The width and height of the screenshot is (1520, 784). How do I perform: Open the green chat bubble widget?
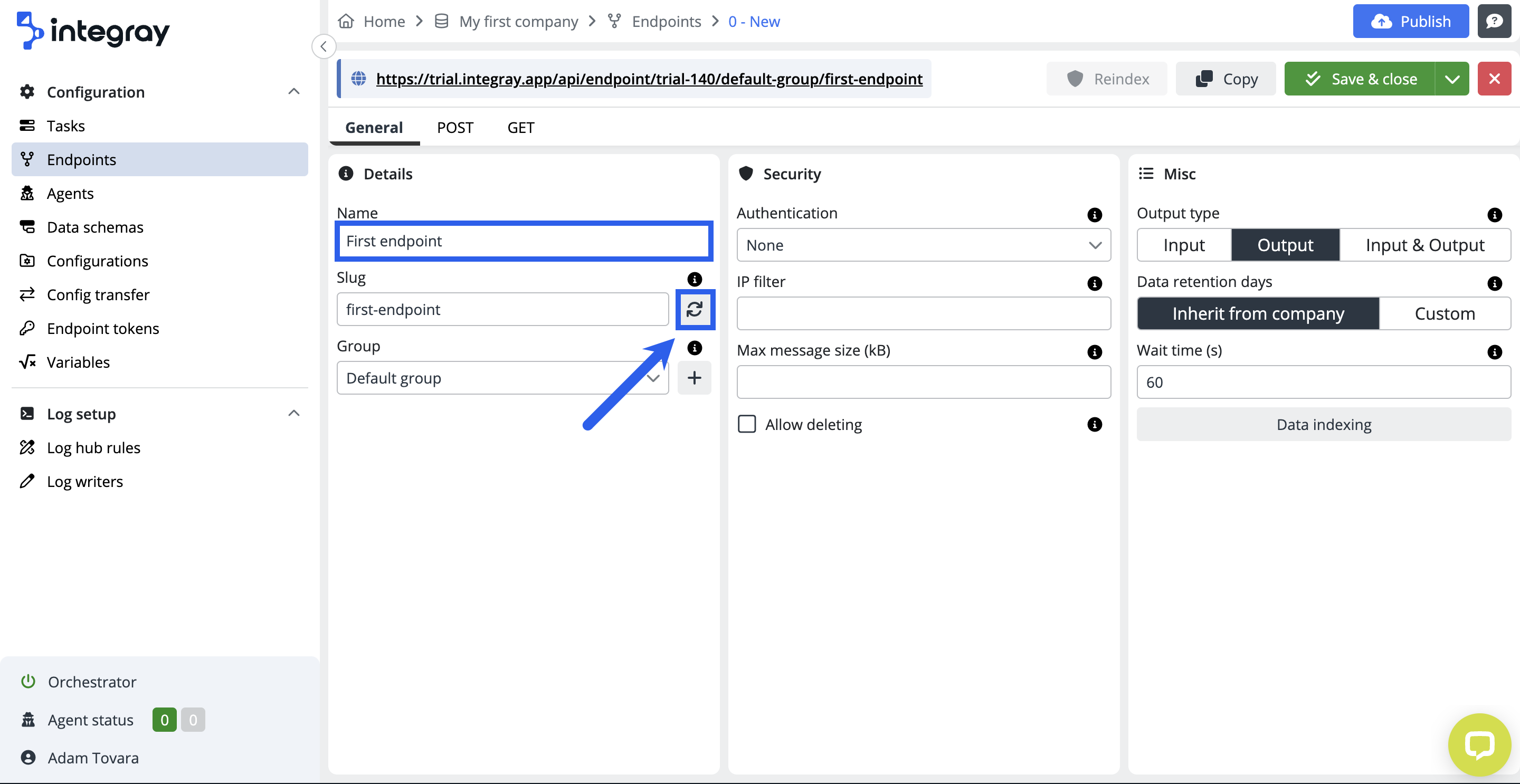(x=1479, y=744)
